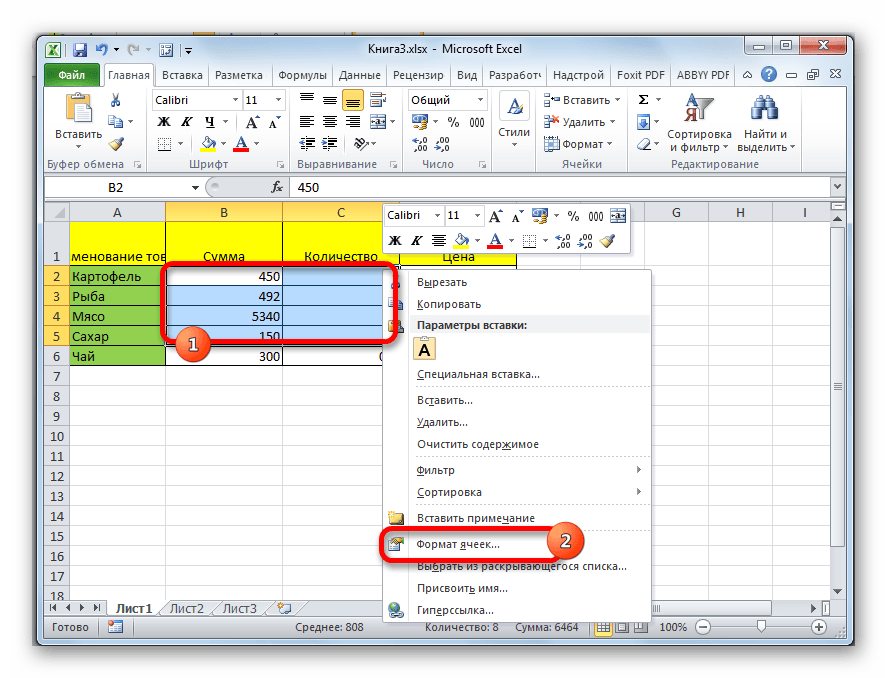Image resolution: width=887 pixels, height=678 pixels.
Task: Switch to Page Layout view in status bar
Action: click(623, 627)
